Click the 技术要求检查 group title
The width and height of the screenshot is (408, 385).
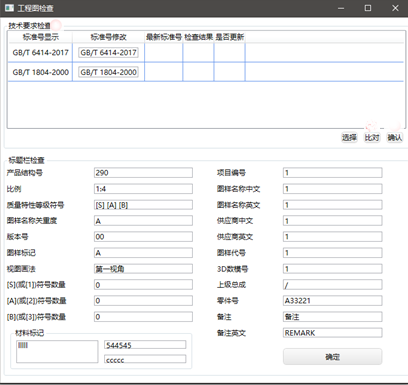tap(29, 26)
